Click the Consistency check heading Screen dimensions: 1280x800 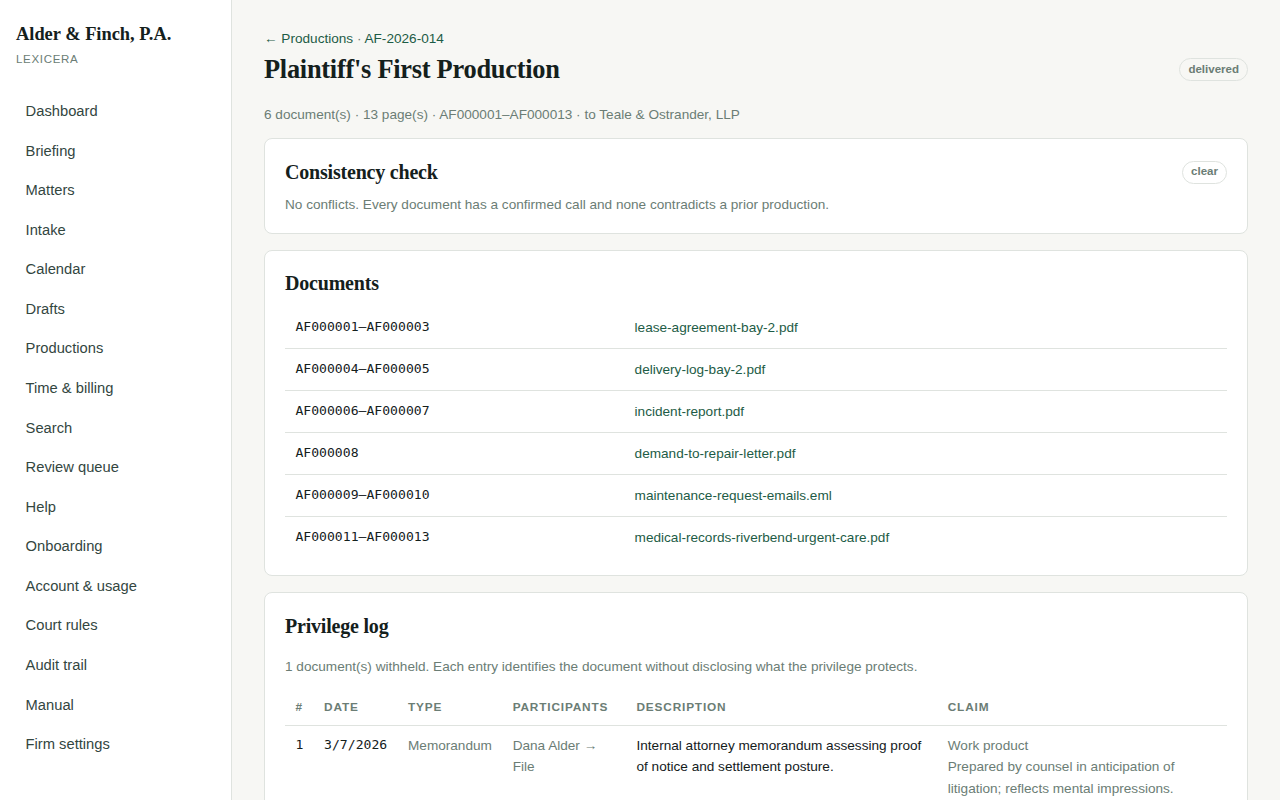361,172
